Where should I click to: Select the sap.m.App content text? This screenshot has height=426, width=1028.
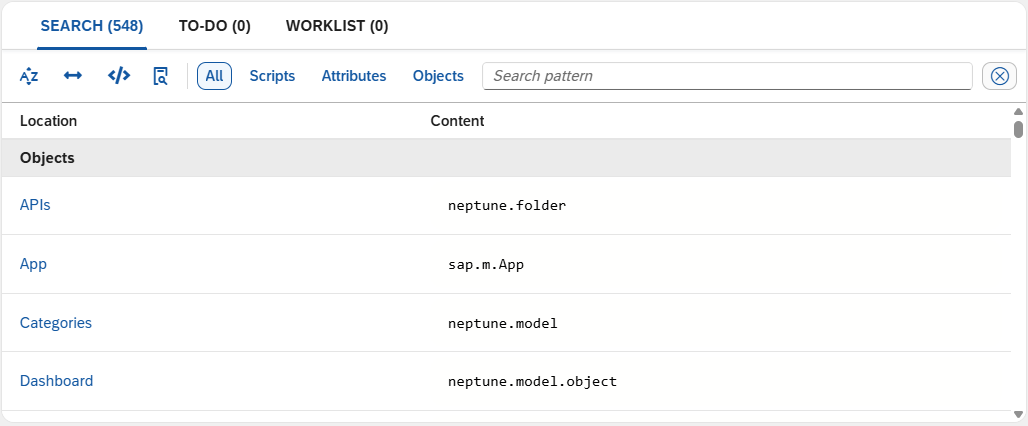[x=486, y=265]
